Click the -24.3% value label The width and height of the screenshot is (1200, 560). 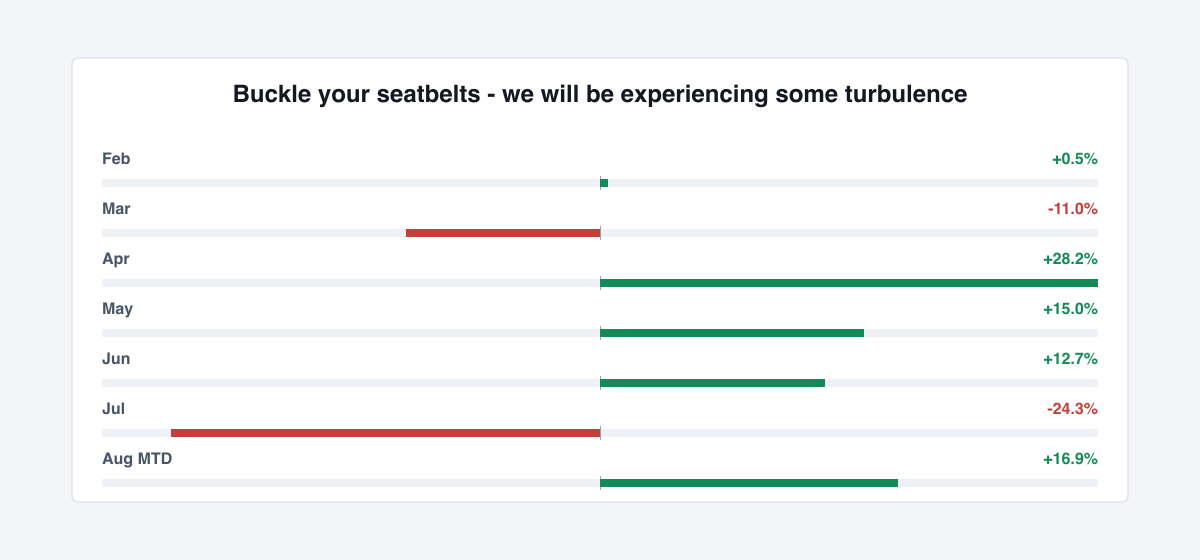(1072, 408)
